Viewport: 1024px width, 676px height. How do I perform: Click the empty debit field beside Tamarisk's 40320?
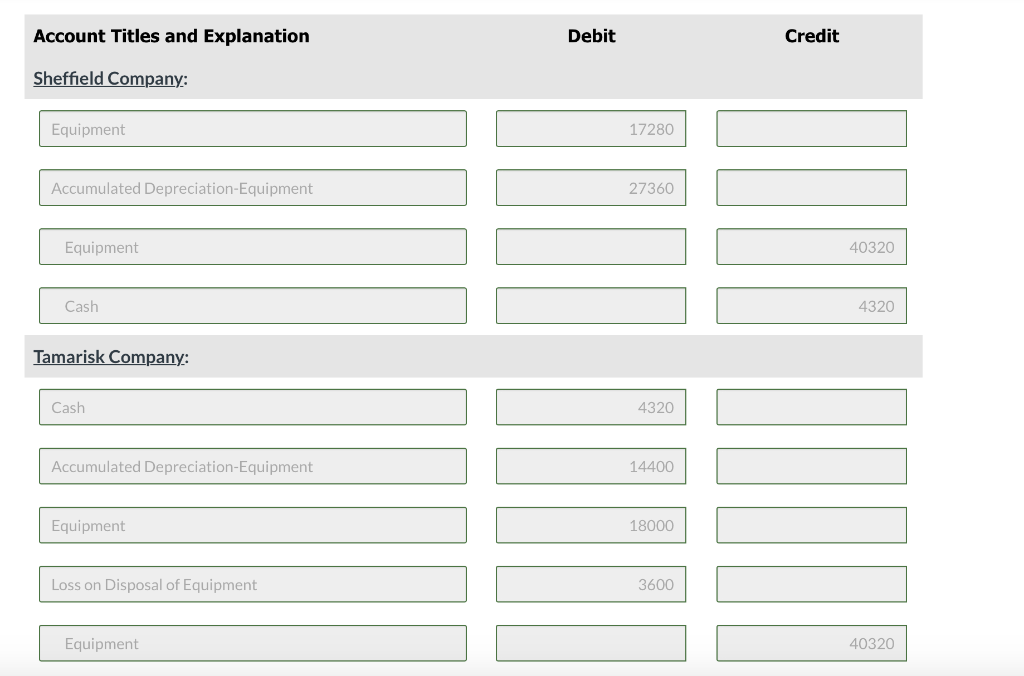tap(591, 643)
